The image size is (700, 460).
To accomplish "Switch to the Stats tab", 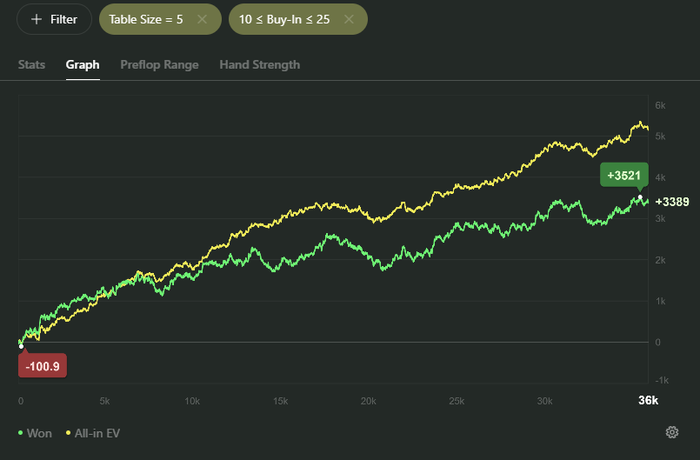I will point(31,65).
